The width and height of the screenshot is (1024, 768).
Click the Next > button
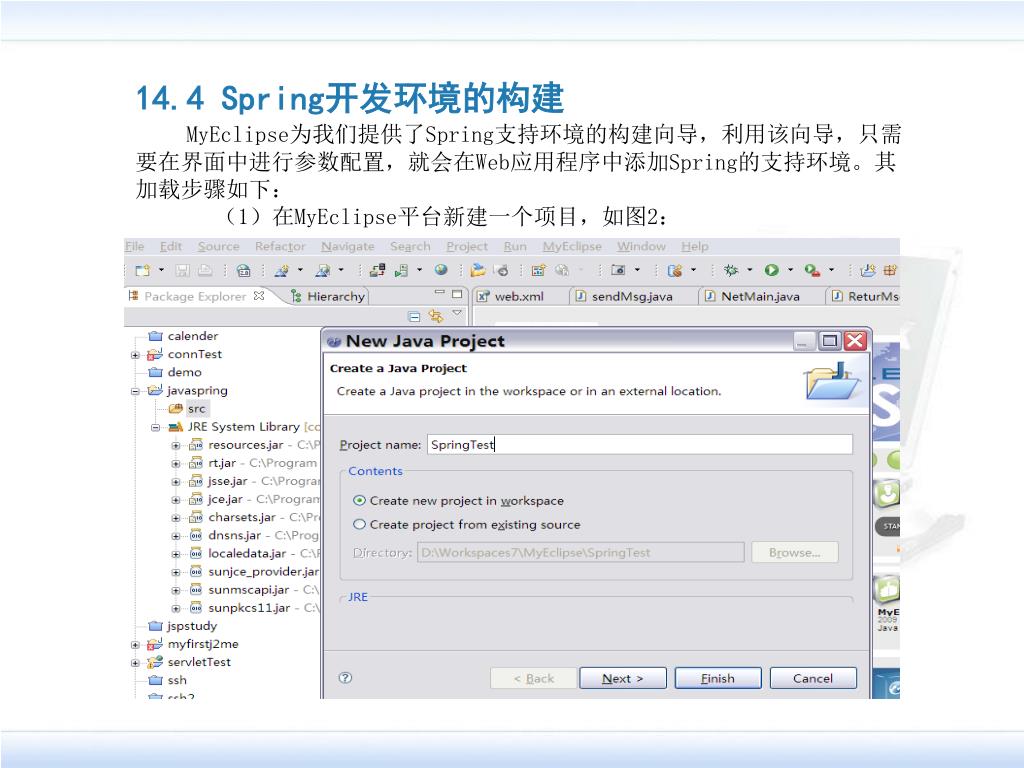(x=622, y=679)
